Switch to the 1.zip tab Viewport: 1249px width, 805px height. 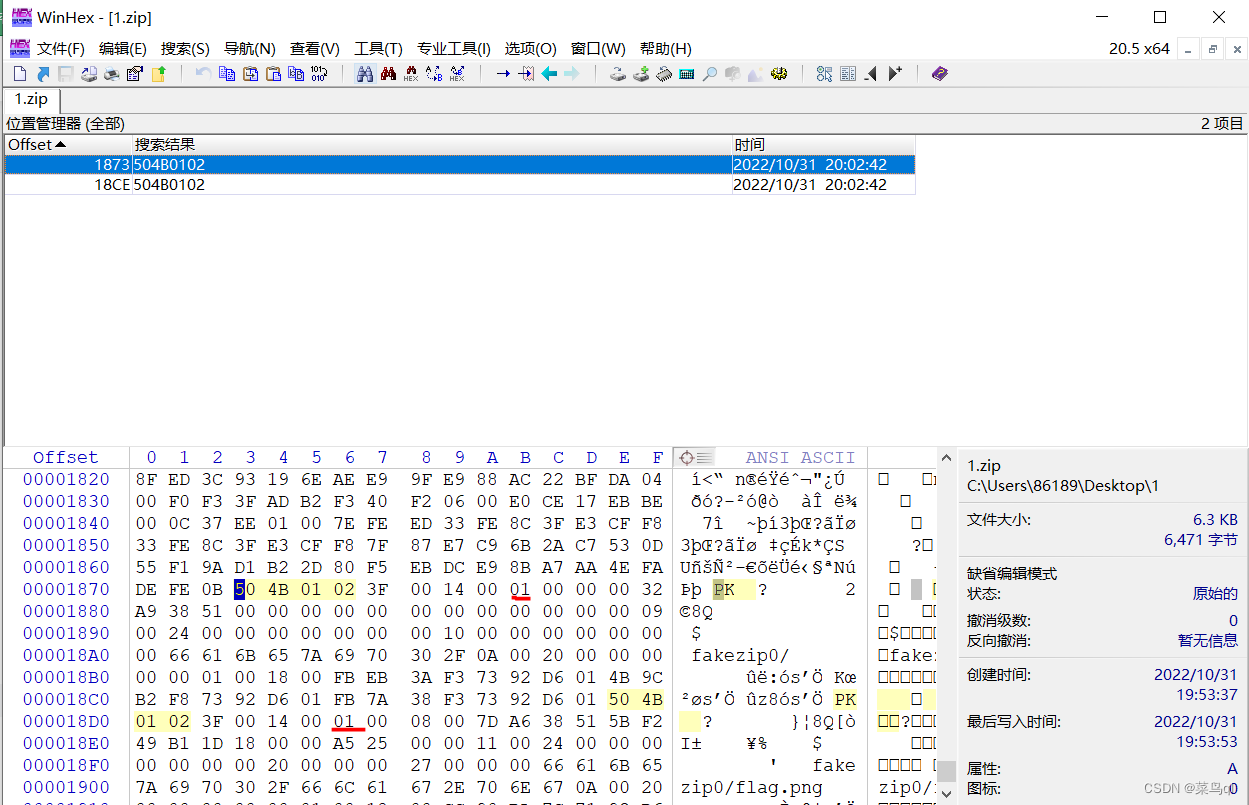point(30,99)
